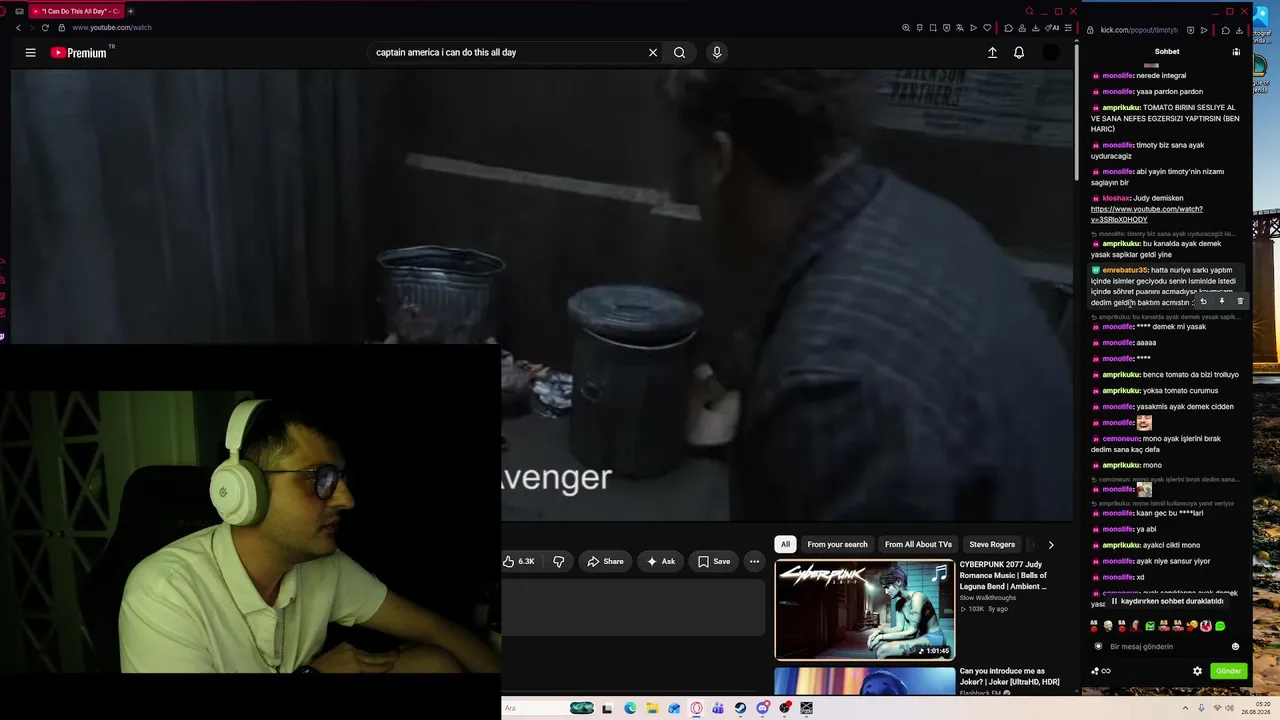Image resolution: width=1280 pixels, height=720 pixels.
Task: Click the username kloshax in chat
Action: point(1116,198)
